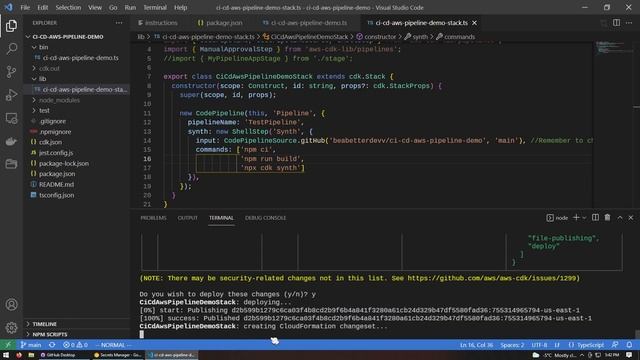Open Run and Debug view

pyautogui.click(x=11, y=95)
